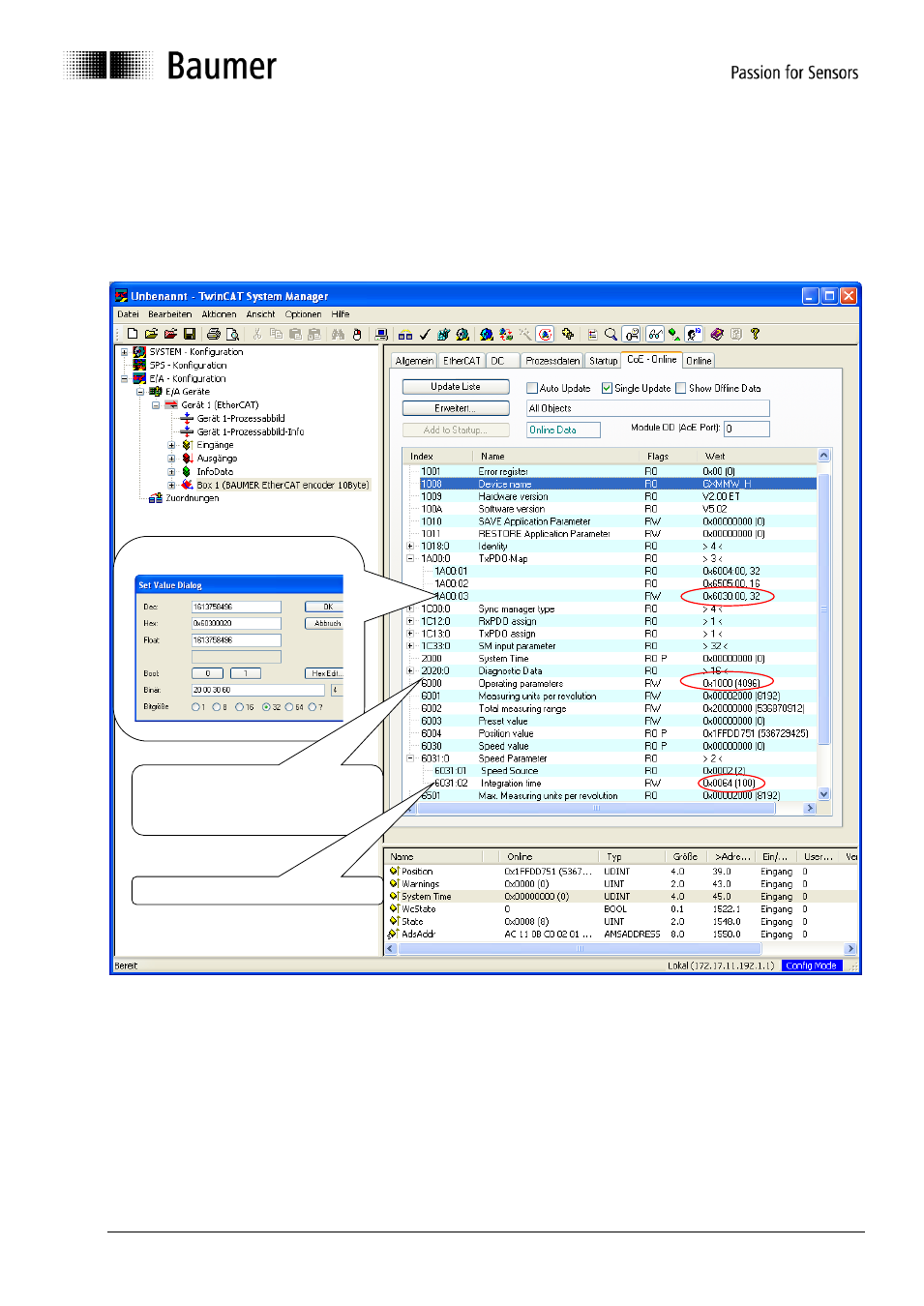Click the Dec value input field
Image resolution: width=924 pixels, height=1306 pixels.
(x=236, y=607)
